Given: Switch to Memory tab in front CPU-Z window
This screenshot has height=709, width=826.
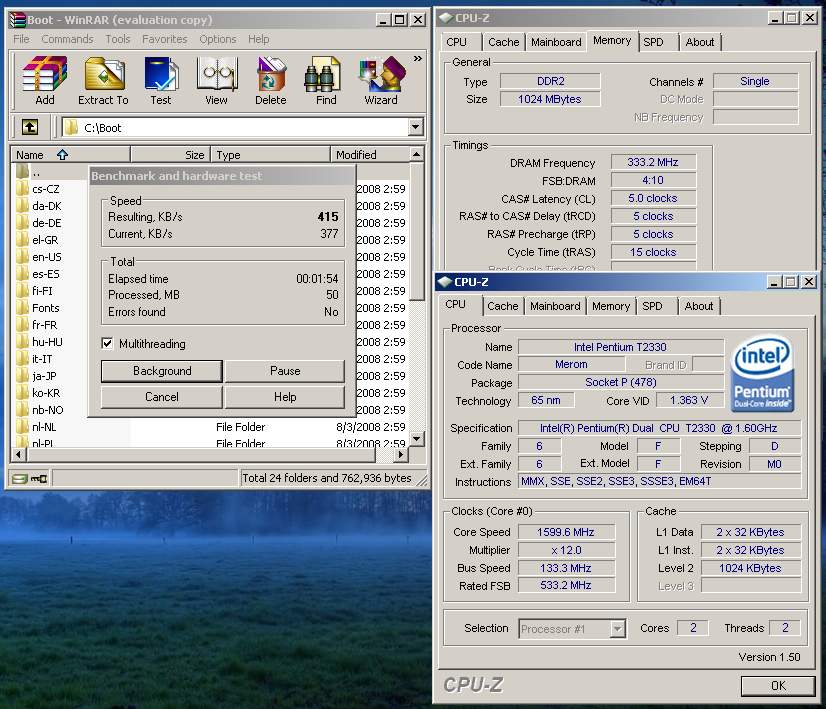Looking at the screenshot, I should click(611, 306).
